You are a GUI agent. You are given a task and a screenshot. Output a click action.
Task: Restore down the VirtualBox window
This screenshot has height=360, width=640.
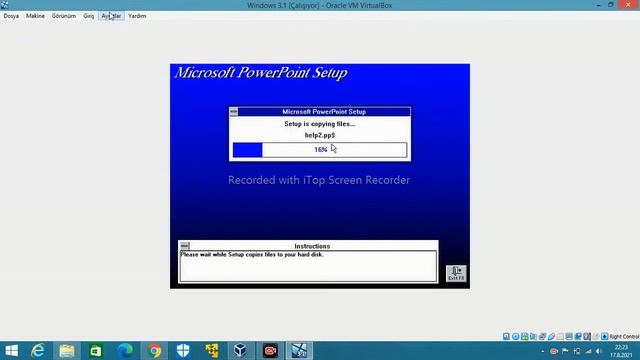[x=611, y=5]
